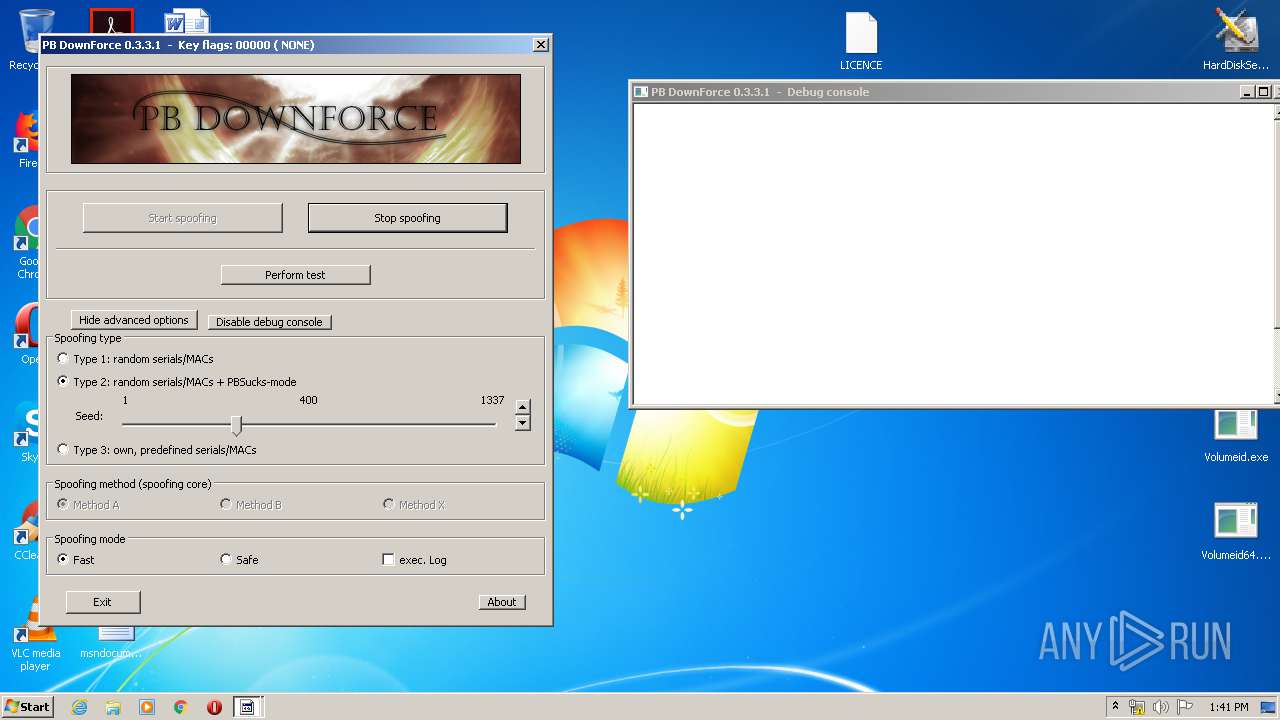Click the taskbar clock 1:41 PM
The image size is (1280, 720).
point(1228,707)
